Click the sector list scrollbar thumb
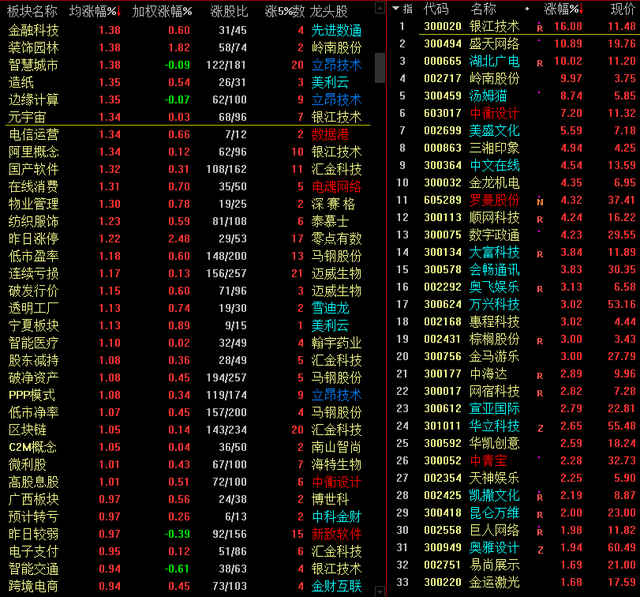 pos(380,68)
